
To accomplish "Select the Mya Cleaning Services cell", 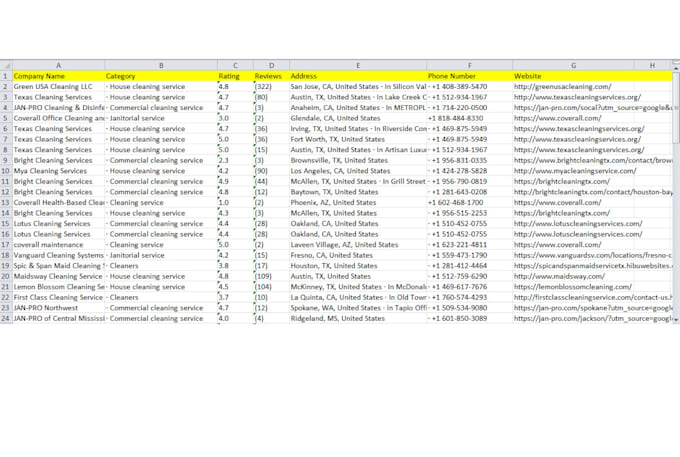I will tap(59, 171).
